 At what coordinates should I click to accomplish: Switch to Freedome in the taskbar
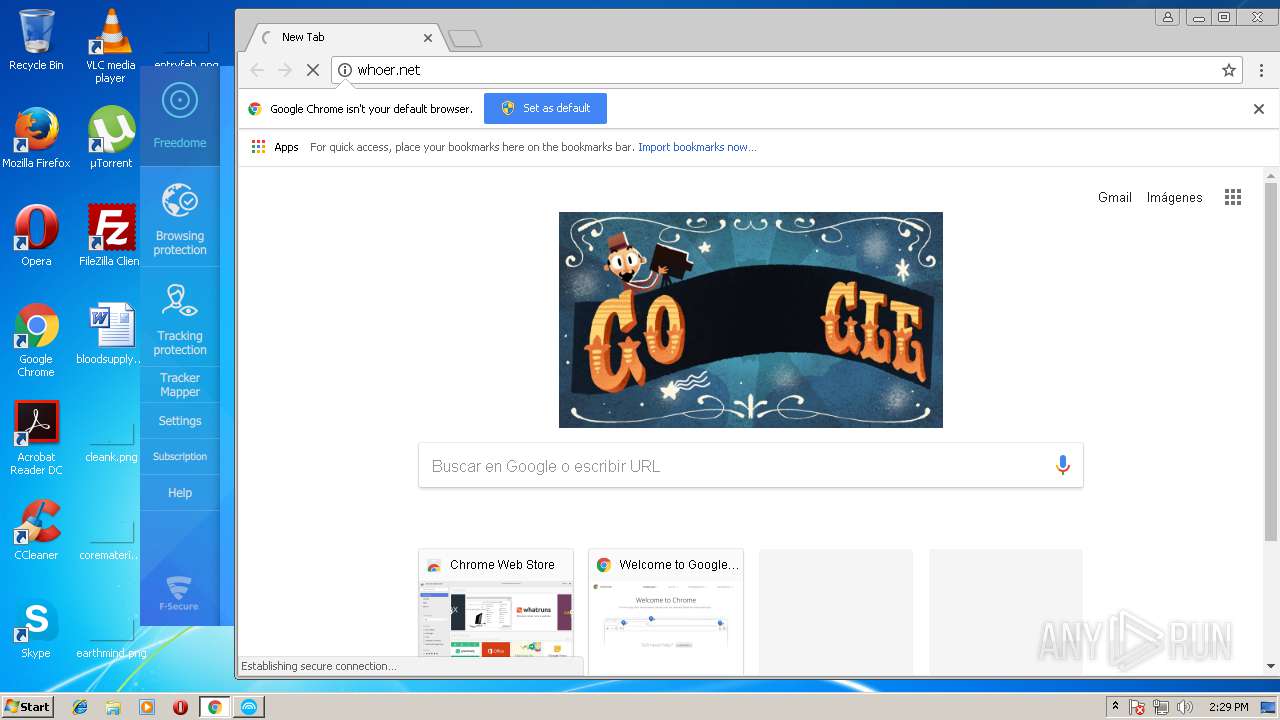coord(248,707)
